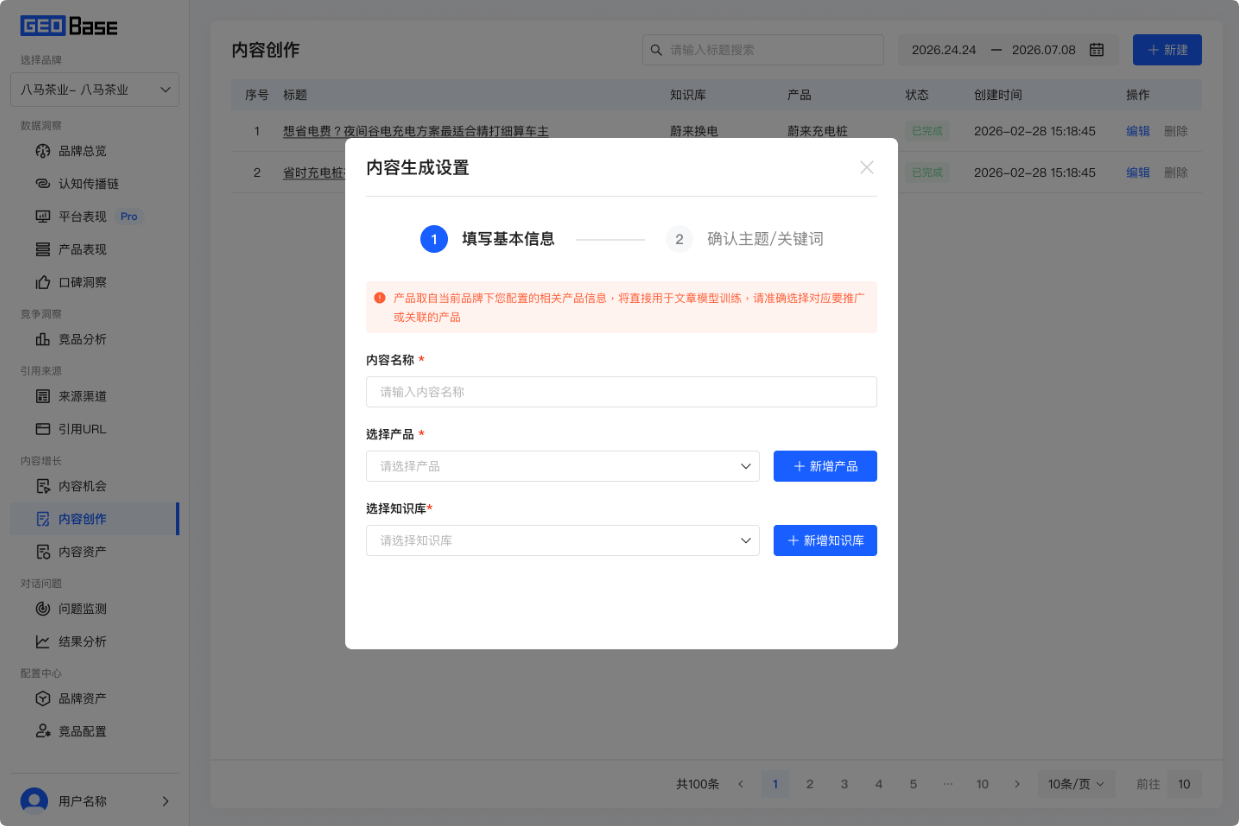Click the 蔚来换电 knowledge base cell

694,131
